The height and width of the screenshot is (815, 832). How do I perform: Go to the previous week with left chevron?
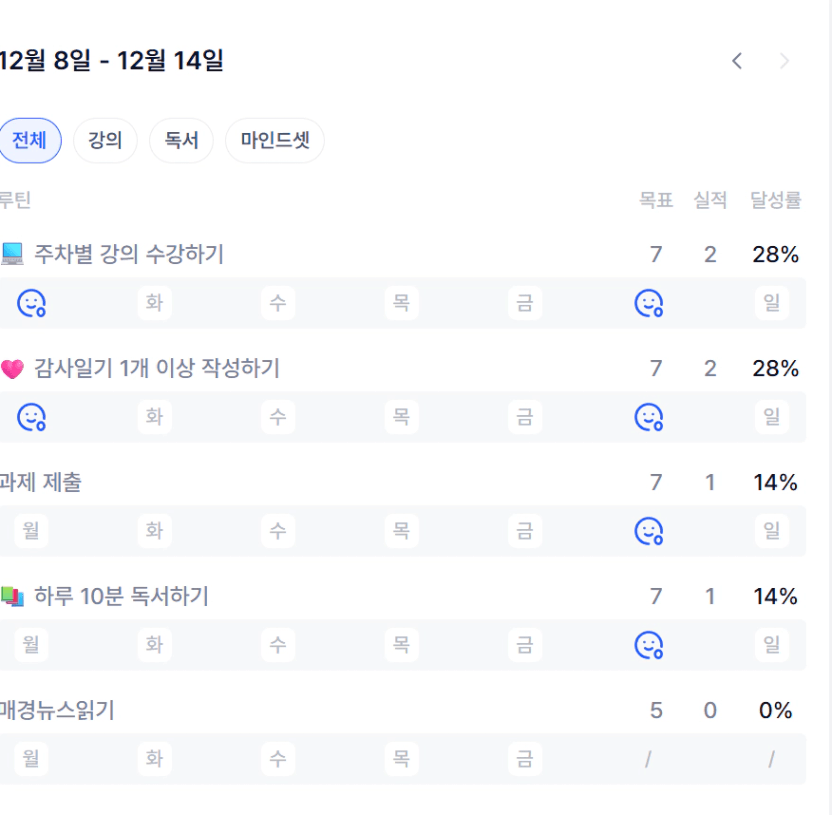737,61
